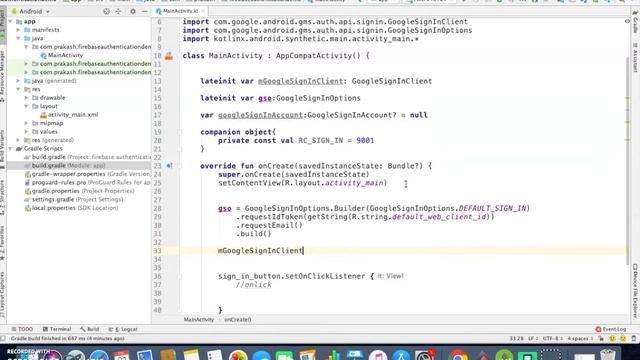The width and height of the screenshot is (640, 360).
Task: Open the Gradle panel on right edge
Action: click(x=636, y=23)
